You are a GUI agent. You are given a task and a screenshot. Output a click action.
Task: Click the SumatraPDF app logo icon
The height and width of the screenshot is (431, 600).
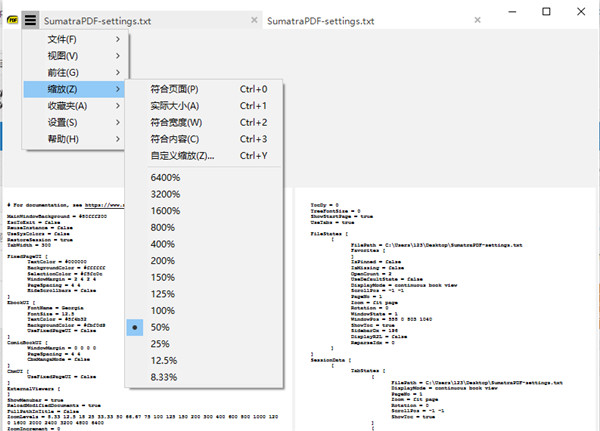point(11,20)
